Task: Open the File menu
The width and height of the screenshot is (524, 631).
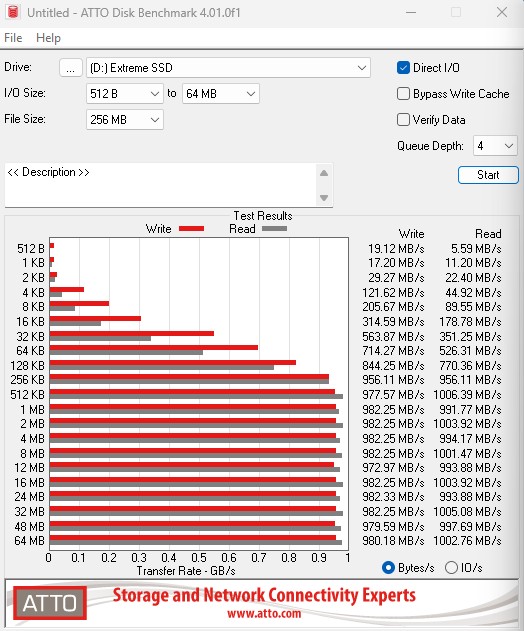Action: (x=13, y=38)
